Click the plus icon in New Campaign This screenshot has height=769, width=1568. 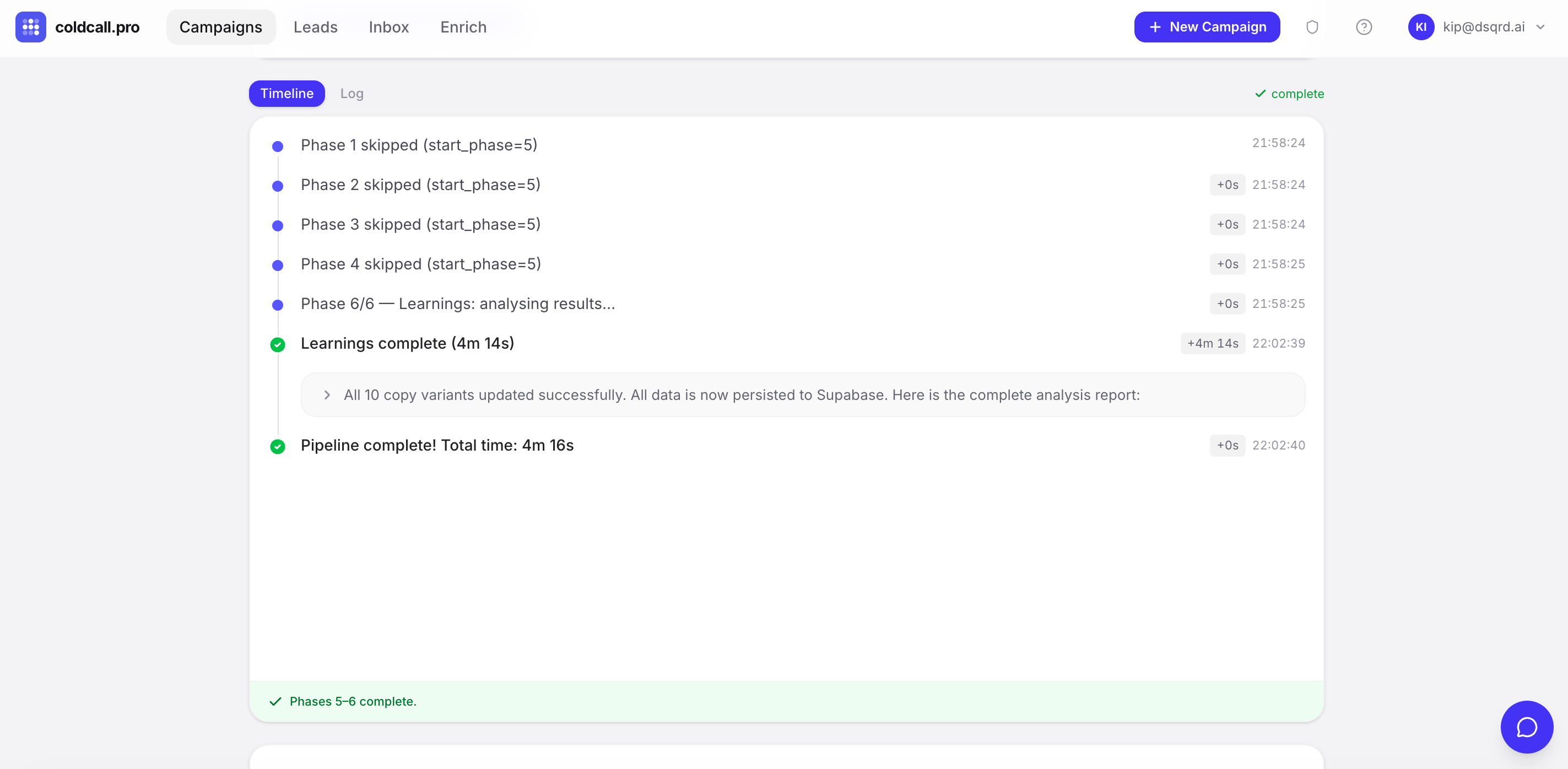[x=1155, y=27]
